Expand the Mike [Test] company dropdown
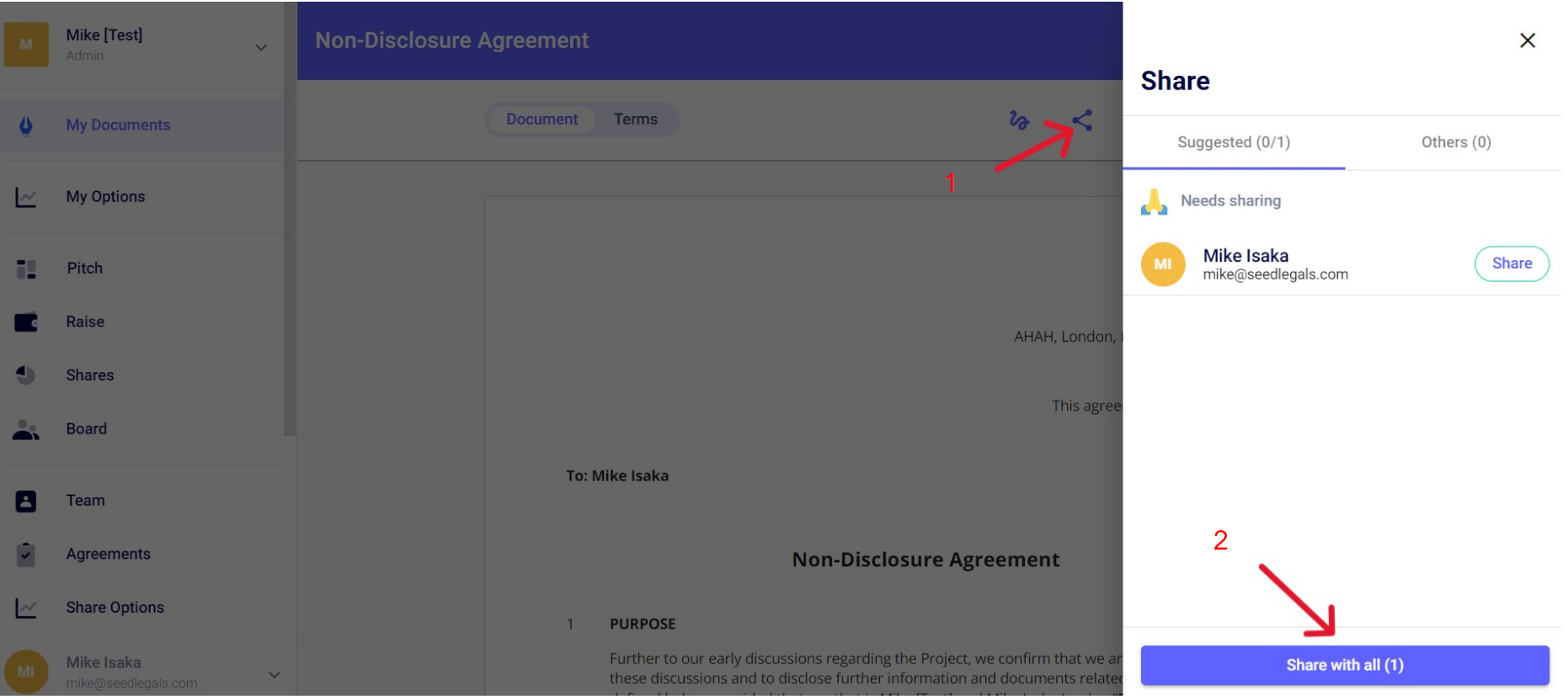 pyautogui.click(x=261, y=47)
